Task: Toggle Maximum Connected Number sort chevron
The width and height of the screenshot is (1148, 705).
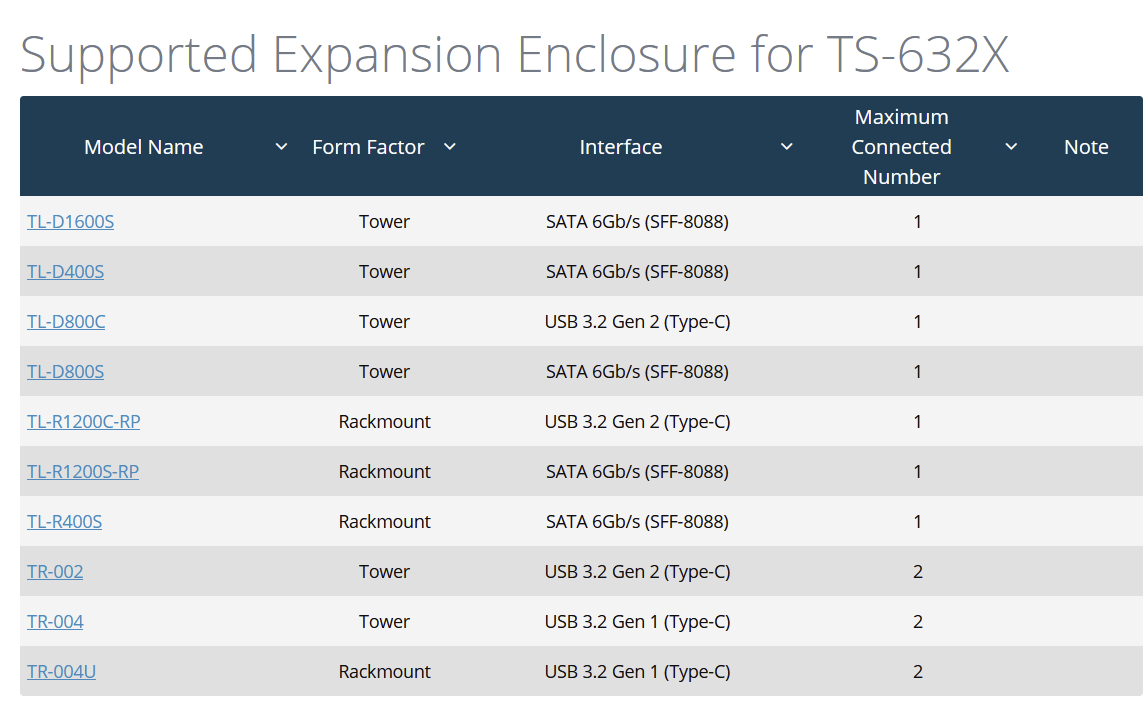Action: click(x=1011, y=147)
